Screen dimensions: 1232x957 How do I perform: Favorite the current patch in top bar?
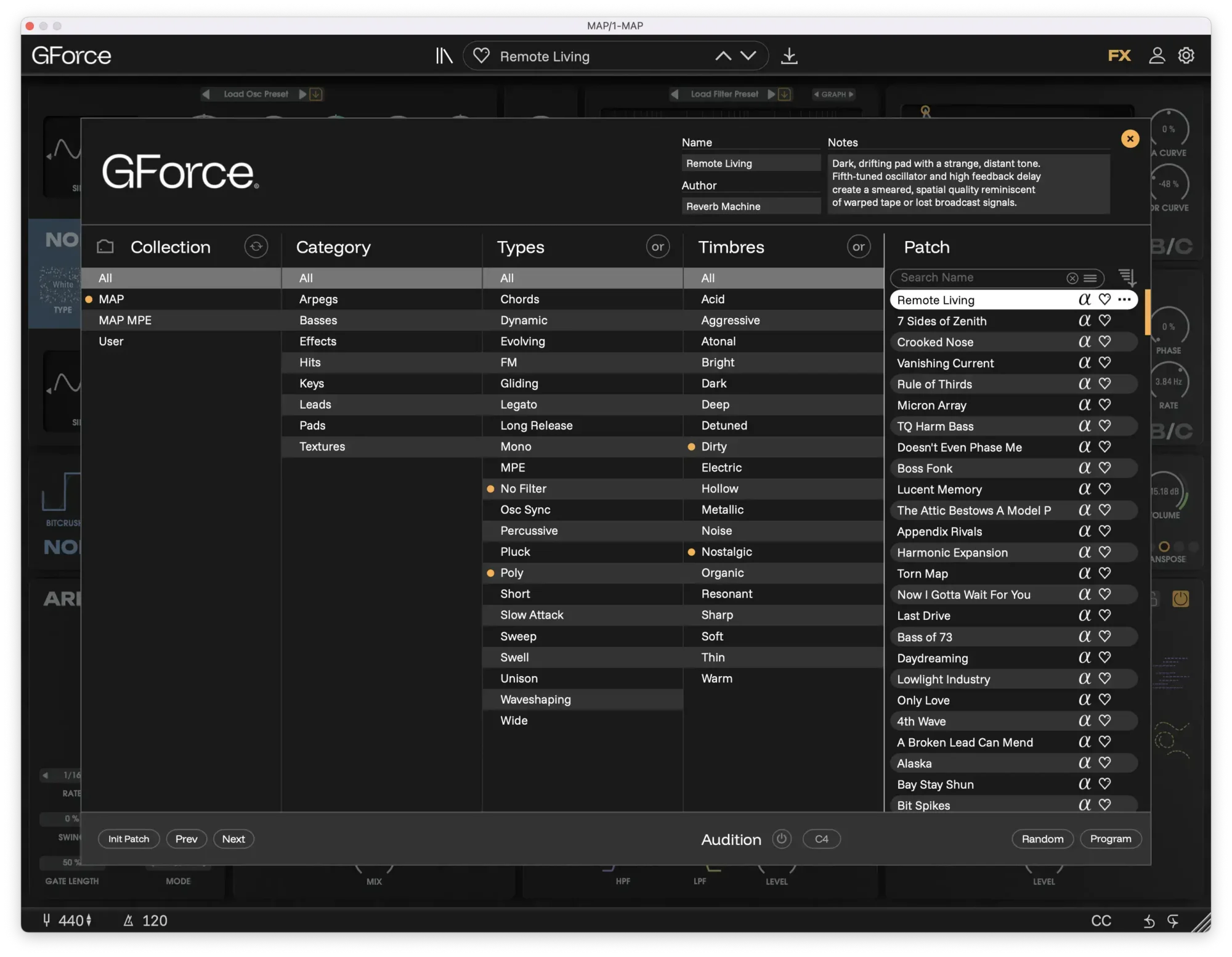click(481, 56)
